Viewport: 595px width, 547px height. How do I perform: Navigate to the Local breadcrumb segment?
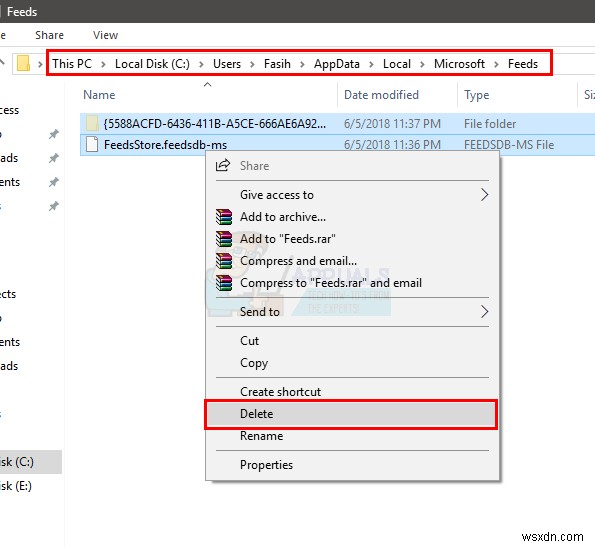[397, 64]
